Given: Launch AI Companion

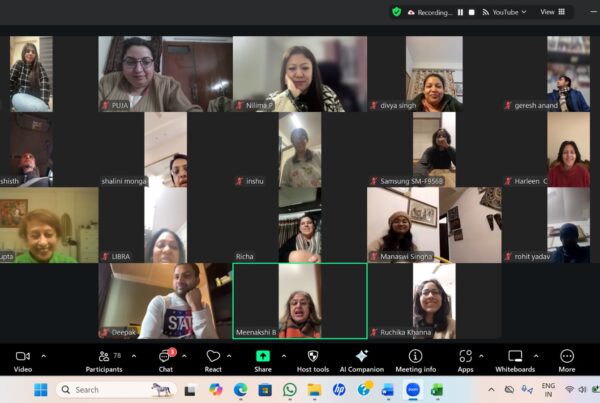Looking at the screenshot, I should coord(361,357).
